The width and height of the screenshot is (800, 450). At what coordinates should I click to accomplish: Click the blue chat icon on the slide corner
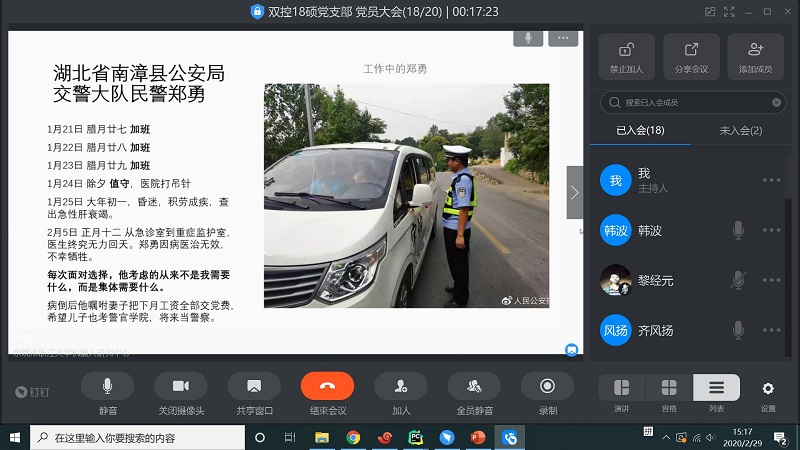pos(571,349)
